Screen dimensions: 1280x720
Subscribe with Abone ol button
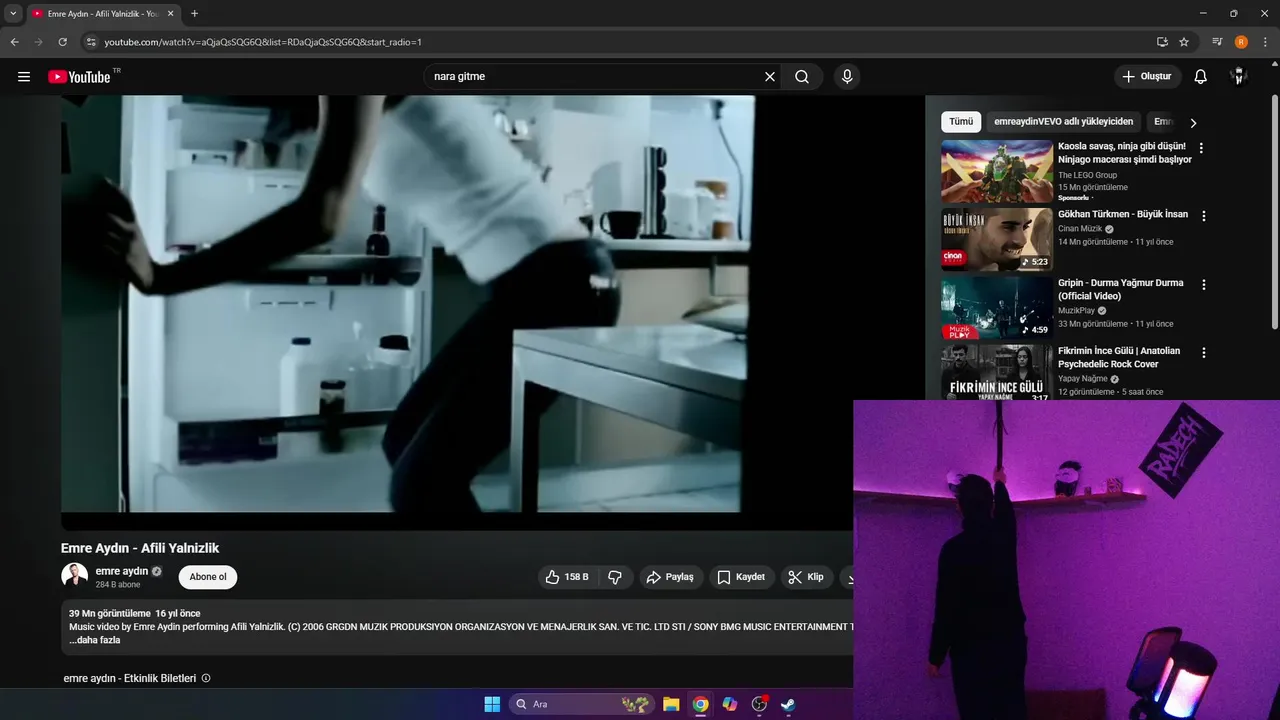pyautogui.click(x=208, y=577)
